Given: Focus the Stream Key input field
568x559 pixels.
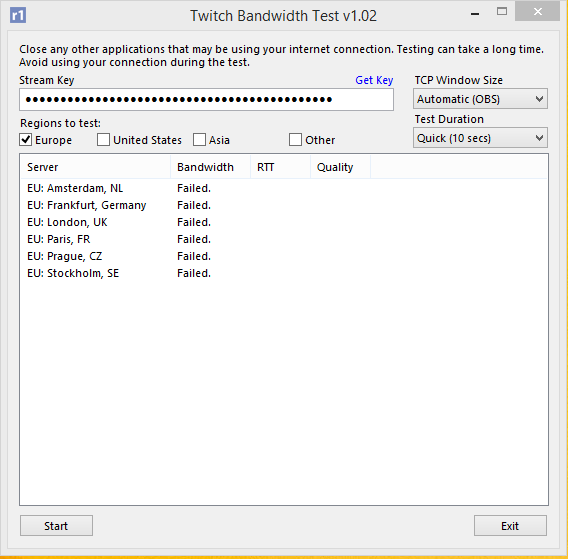Looking at the screenshot, I should coord(206,100).
